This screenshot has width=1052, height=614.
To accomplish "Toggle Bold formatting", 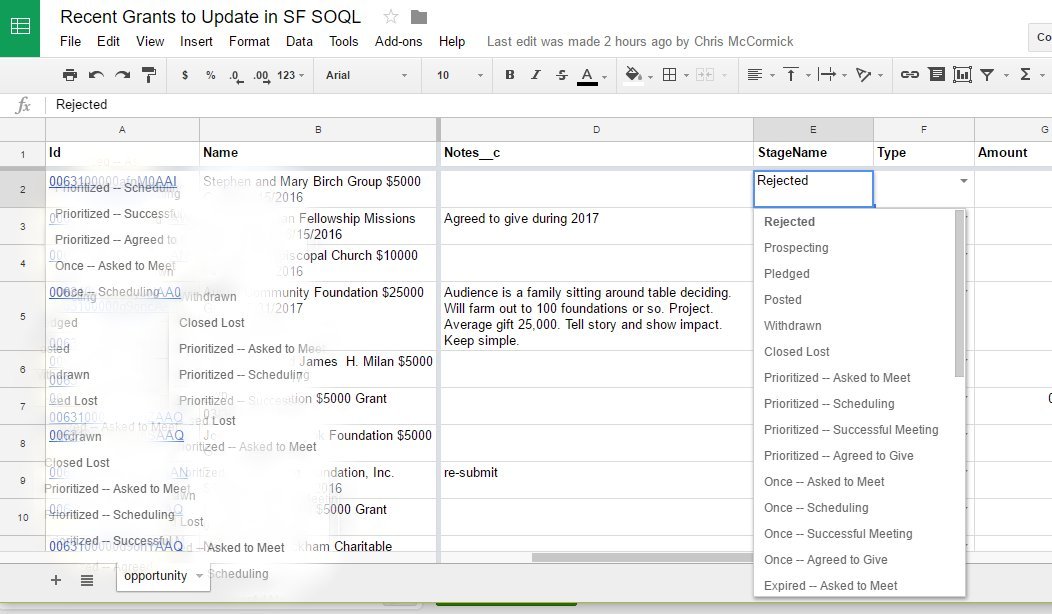I will pyautogui.click(x=510, y=75).
